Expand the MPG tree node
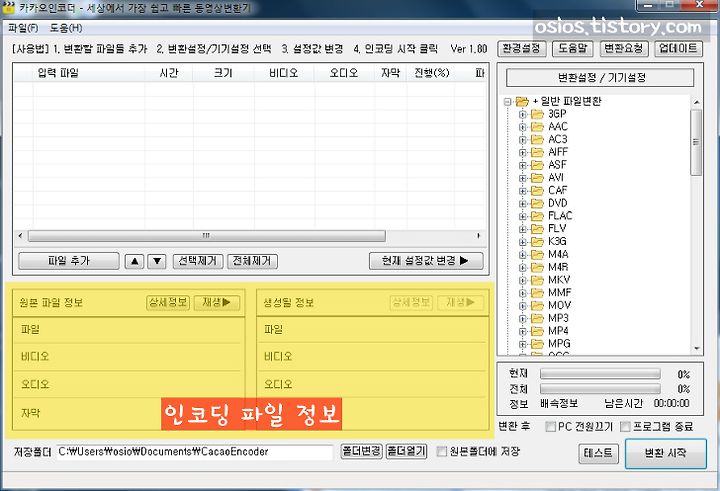 tap(523, 344)
